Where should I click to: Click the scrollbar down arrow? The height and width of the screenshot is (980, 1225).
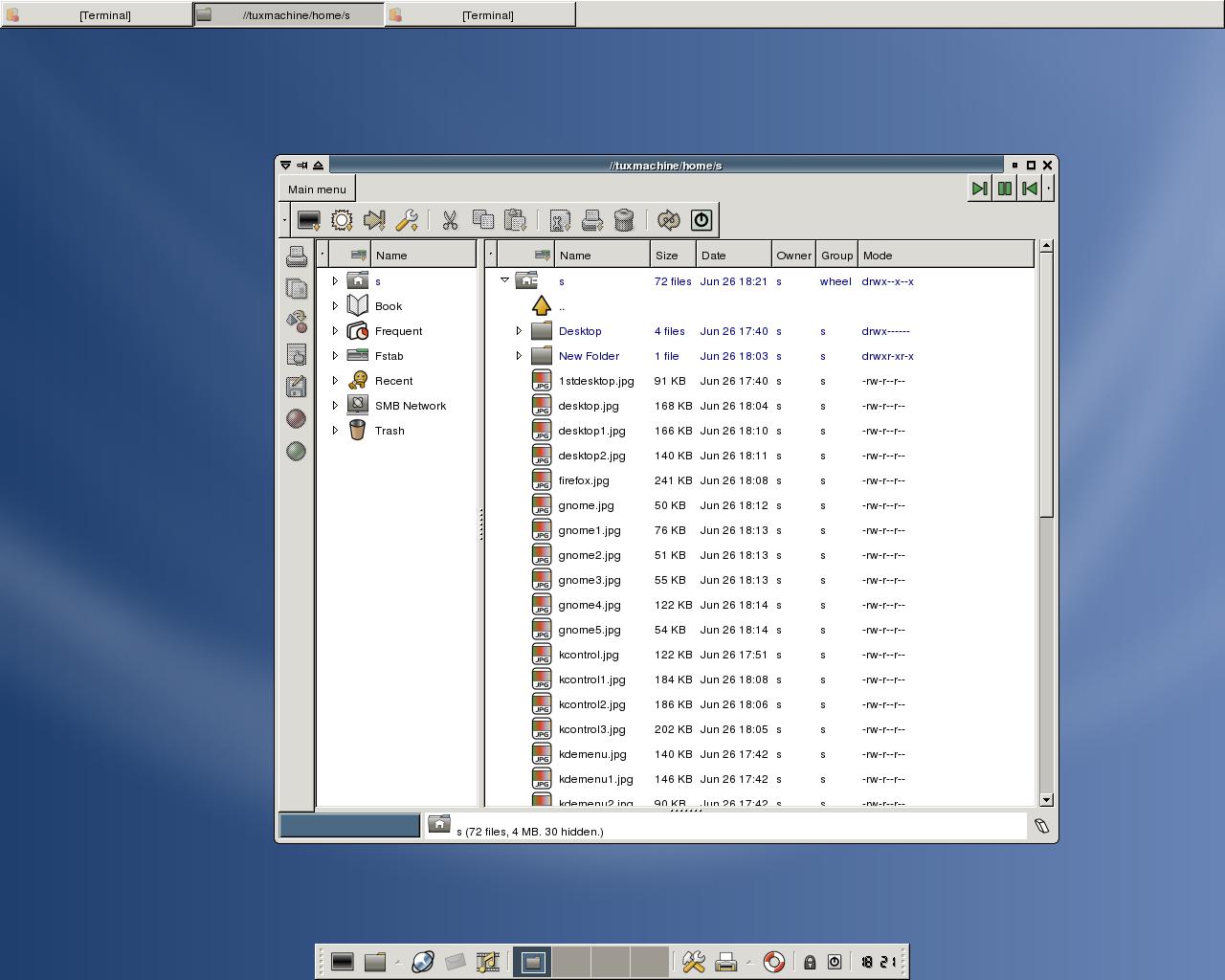pyautogui.click(x=1046, y=799)
